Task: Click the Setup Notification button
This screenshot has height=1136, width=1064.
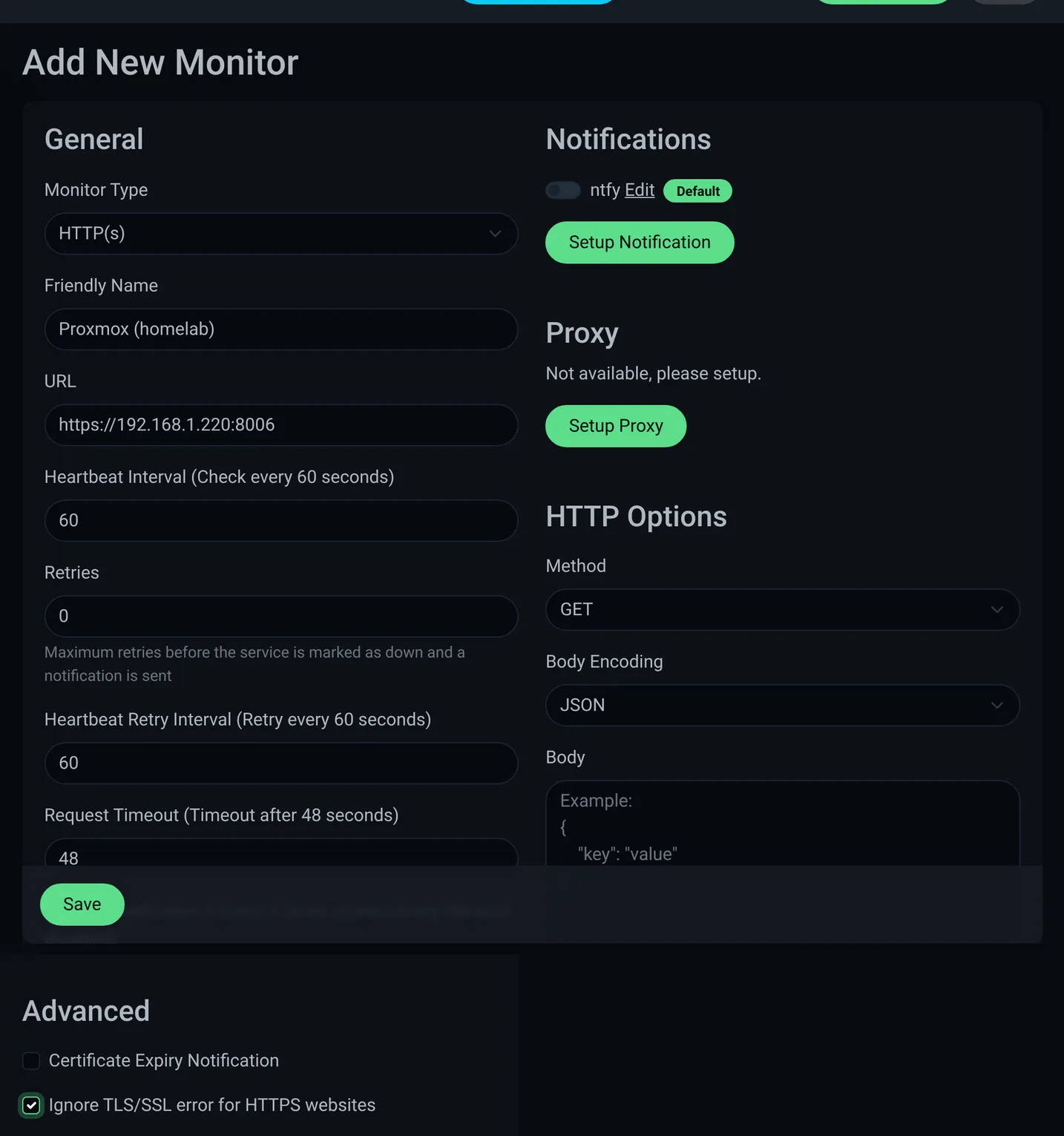Action: pos(640,243)
